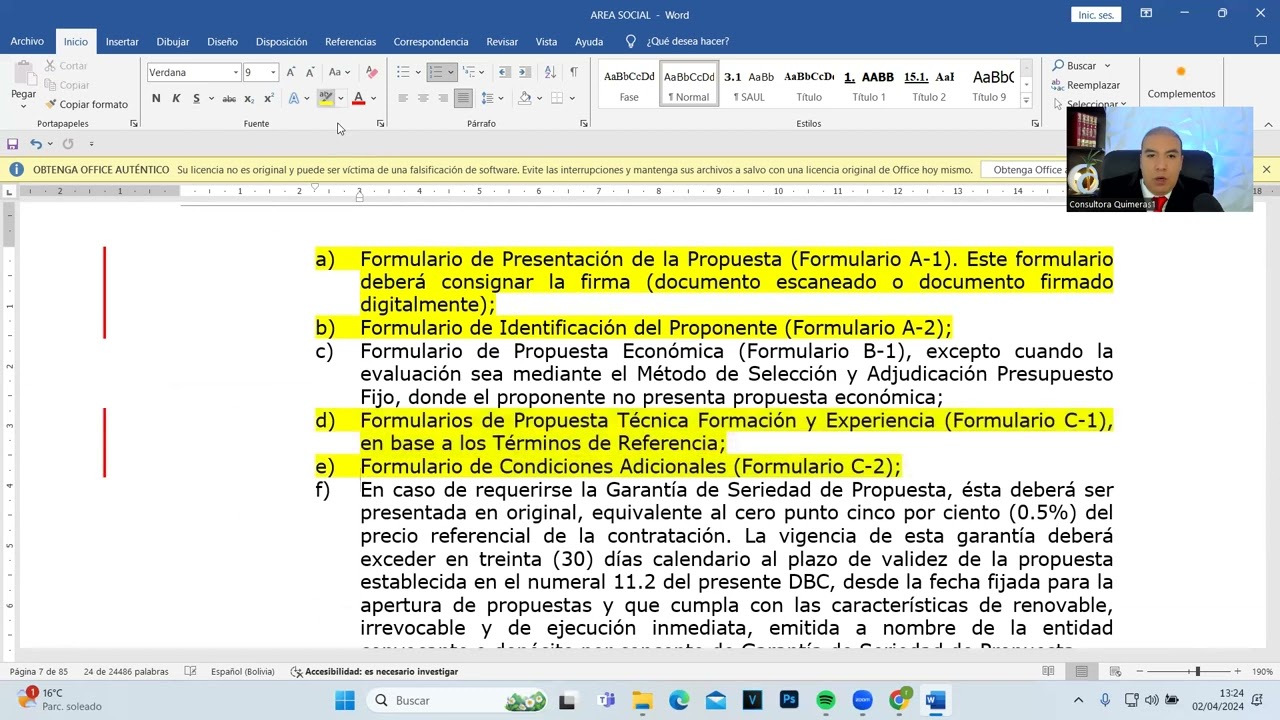Apply paragraph shading (paint bucket)
The width and height of the screenshot is (1280, 720).
(524, 98)
